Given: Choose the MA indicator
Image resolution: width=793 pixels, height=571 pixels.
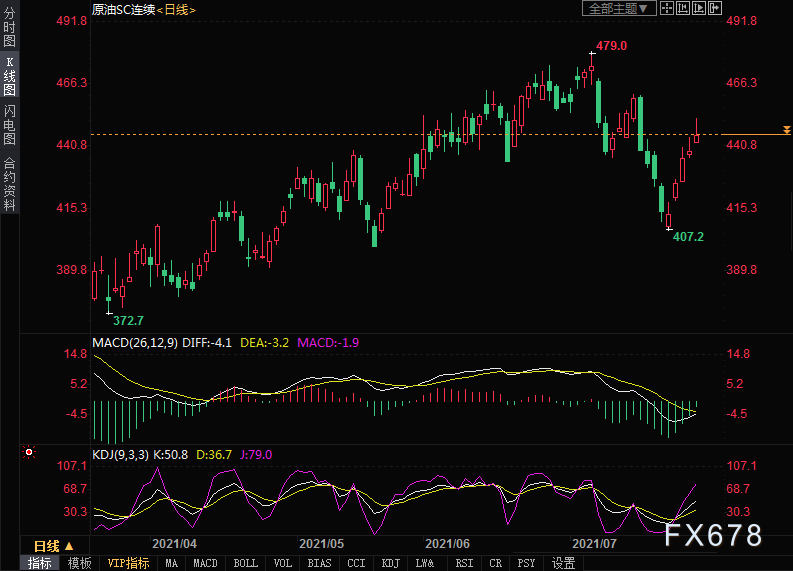Looking at the screenshot, I should tap(171, 563).
